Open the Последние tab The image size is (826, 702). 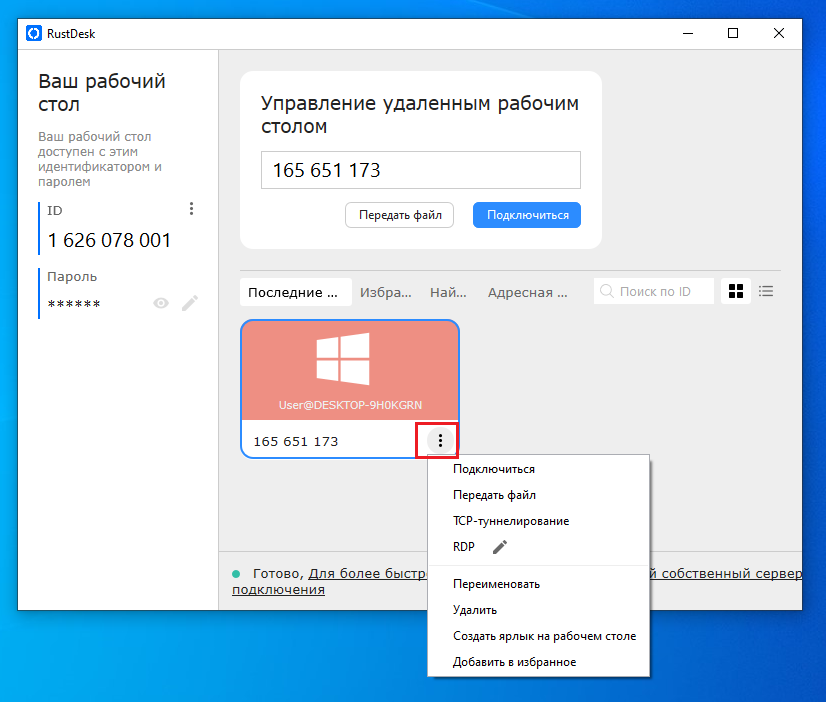(x=296, y=292)
